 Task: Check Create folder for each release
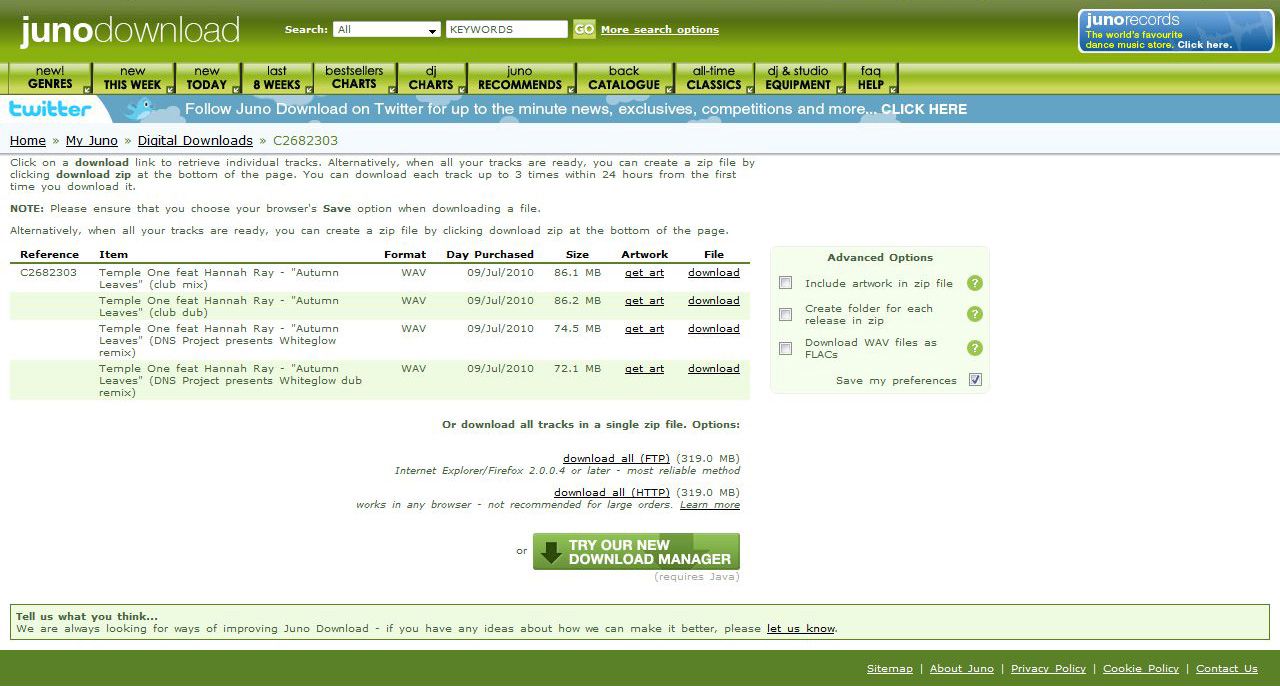pos(786,314)
